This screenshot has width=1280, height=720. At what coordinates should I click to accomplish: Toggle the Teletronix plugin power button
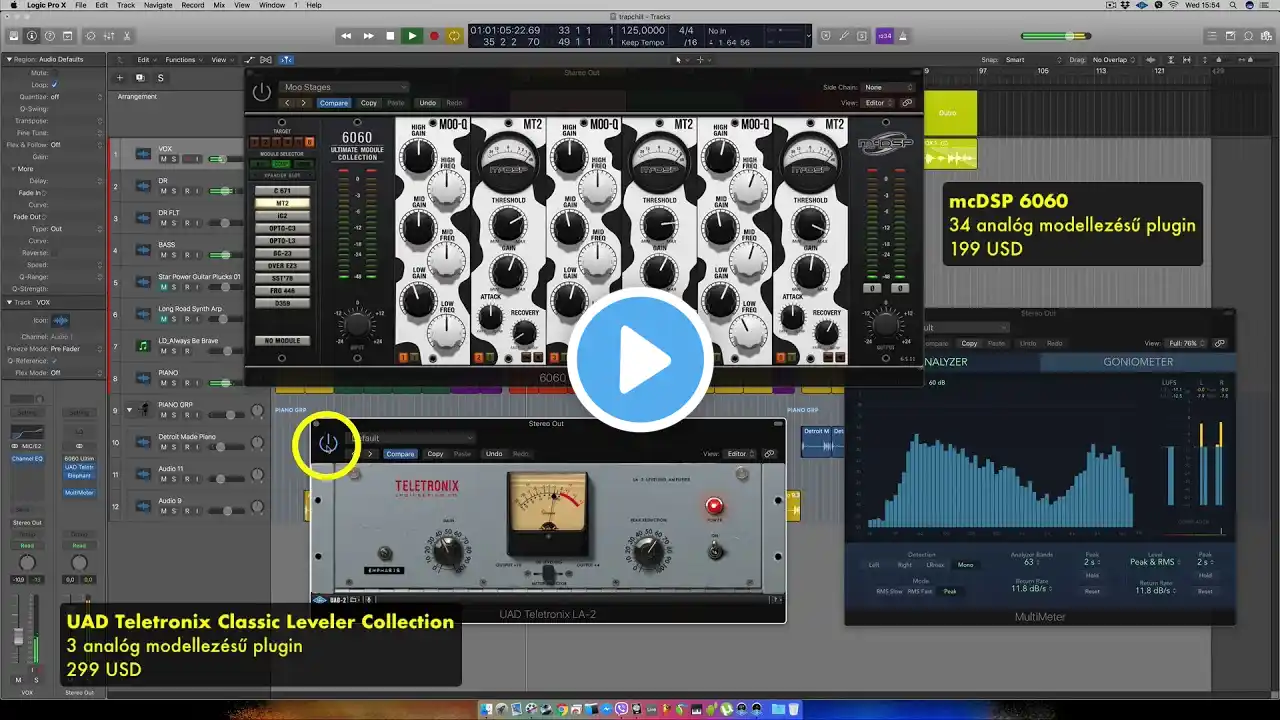tap(328, 444)
